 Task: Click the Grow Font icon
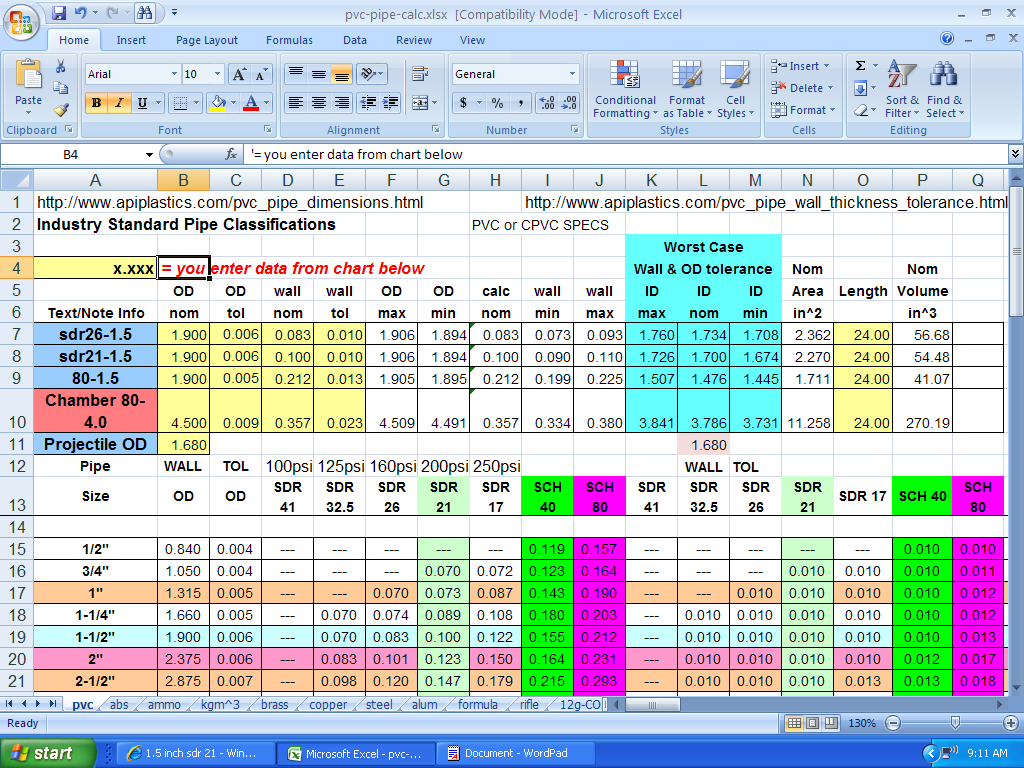point(240,74)
